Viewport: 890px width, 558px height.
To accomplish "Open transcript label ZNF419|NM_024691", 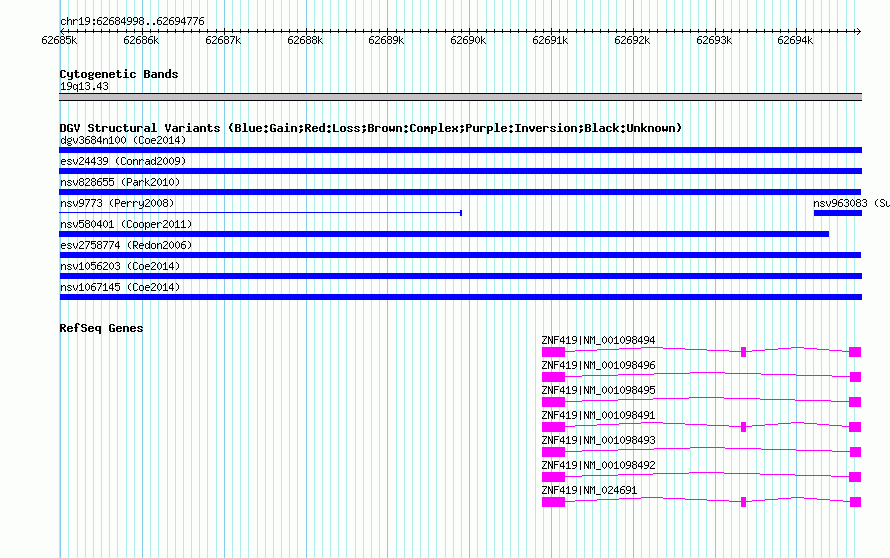I will (x=589, y=490).
